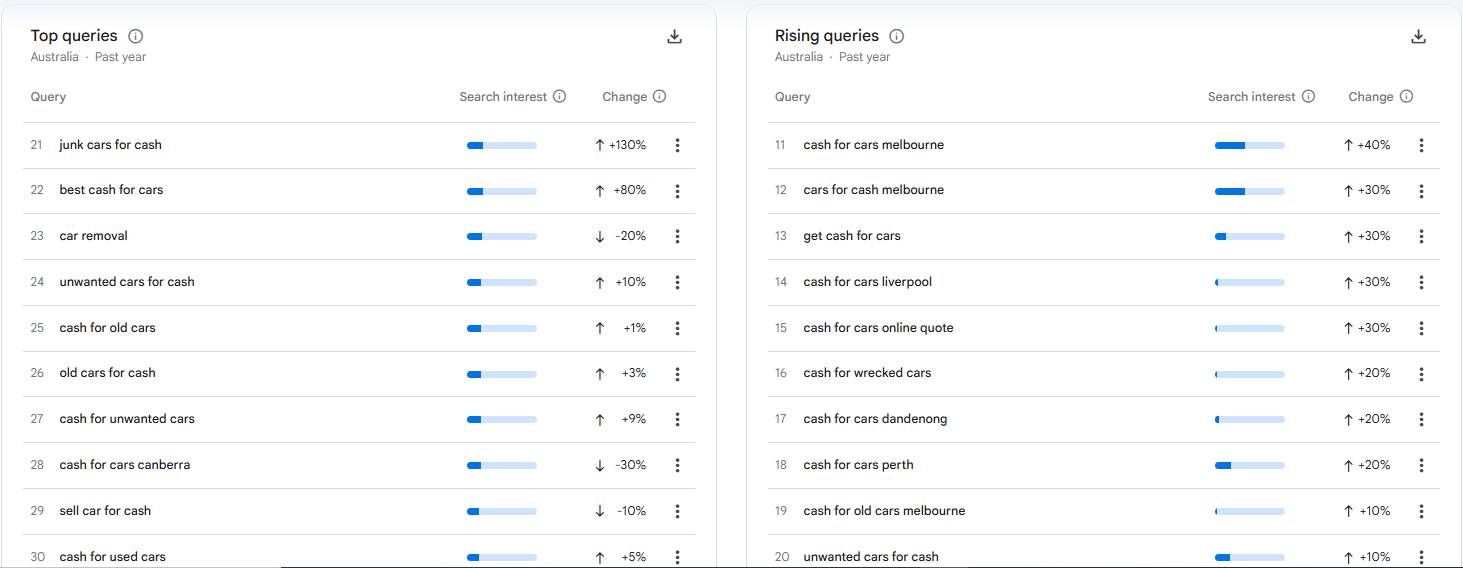The image size is (1463, 568).
Task: Open more options for cash for old cars
Action: [x=677, y=328]
